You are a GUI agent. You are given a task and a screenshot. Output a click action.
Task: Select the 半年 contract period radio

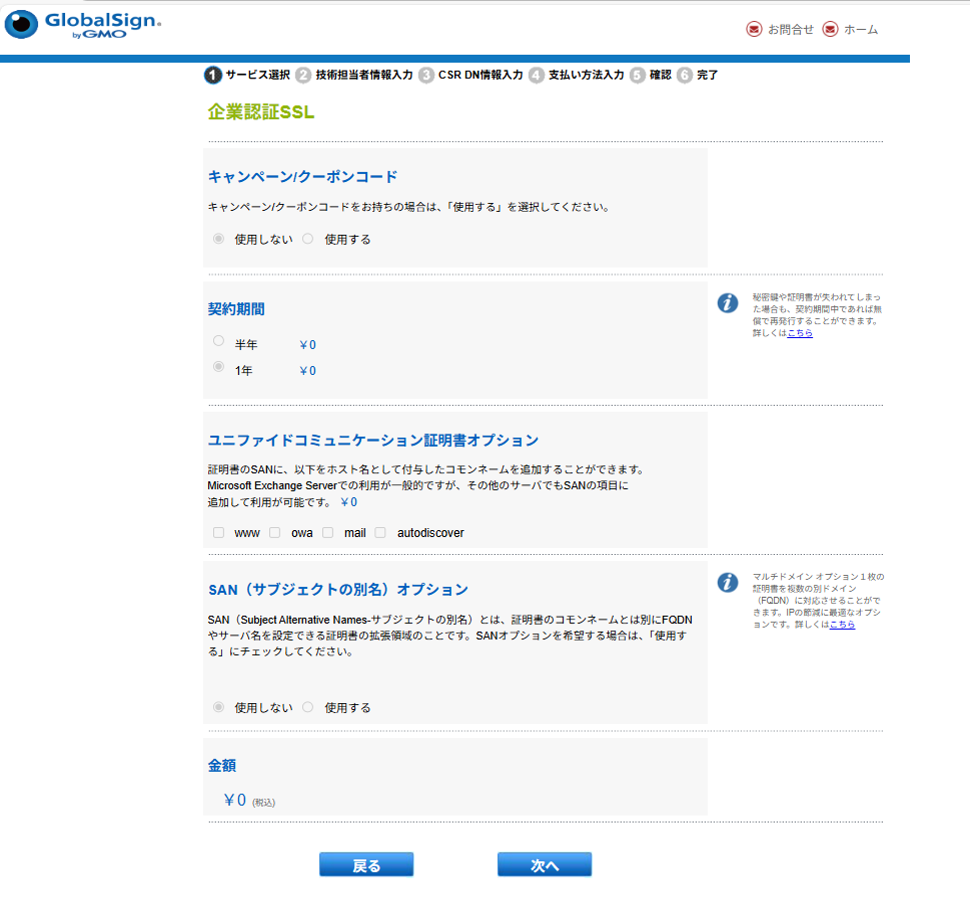coord(219,341)
